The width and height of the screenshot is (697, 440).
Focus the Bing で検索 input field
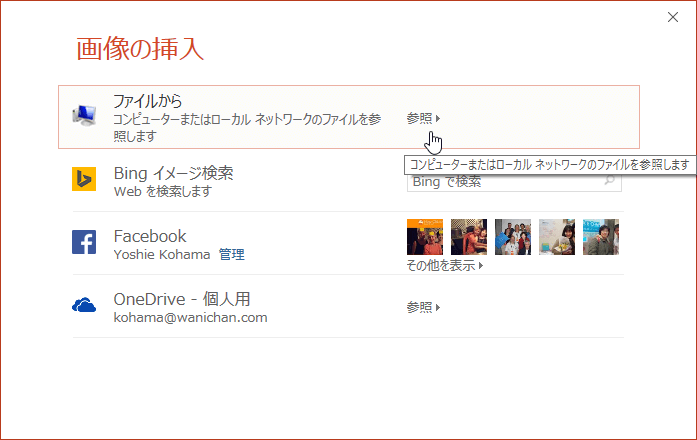[x=514, y=182]
